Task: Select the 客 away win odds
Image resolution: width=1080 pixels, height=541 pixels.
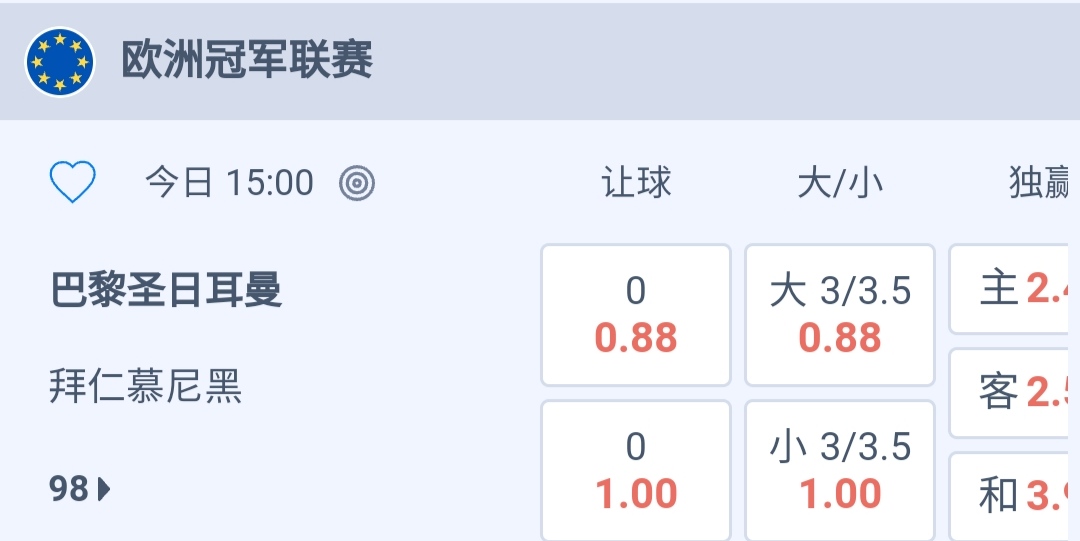Action: pos(1014,393)
